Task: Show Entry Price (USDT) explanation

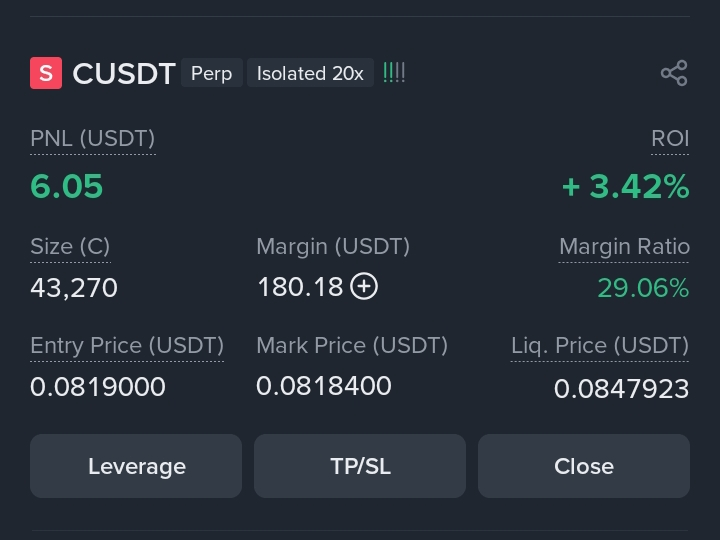Action: click(x=127, y=346)
